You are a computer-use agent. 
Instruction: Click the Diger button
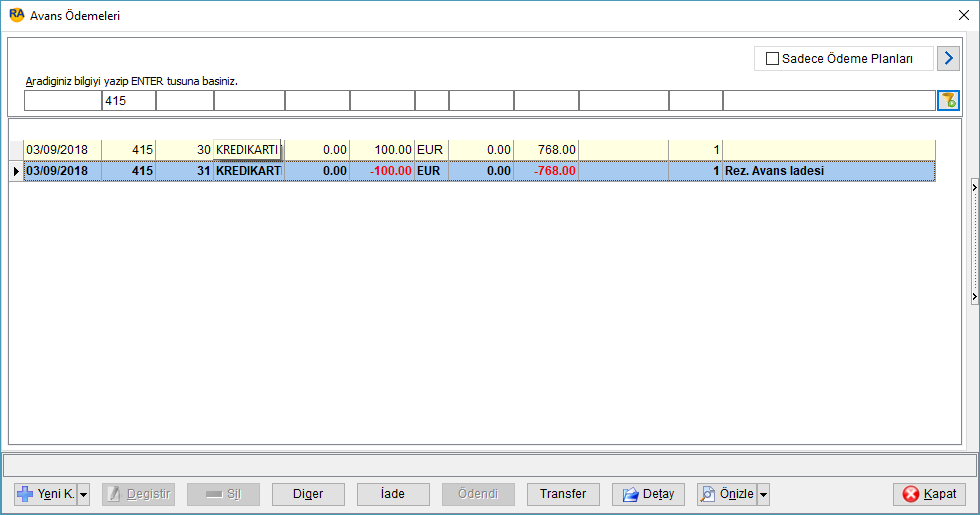308,494
